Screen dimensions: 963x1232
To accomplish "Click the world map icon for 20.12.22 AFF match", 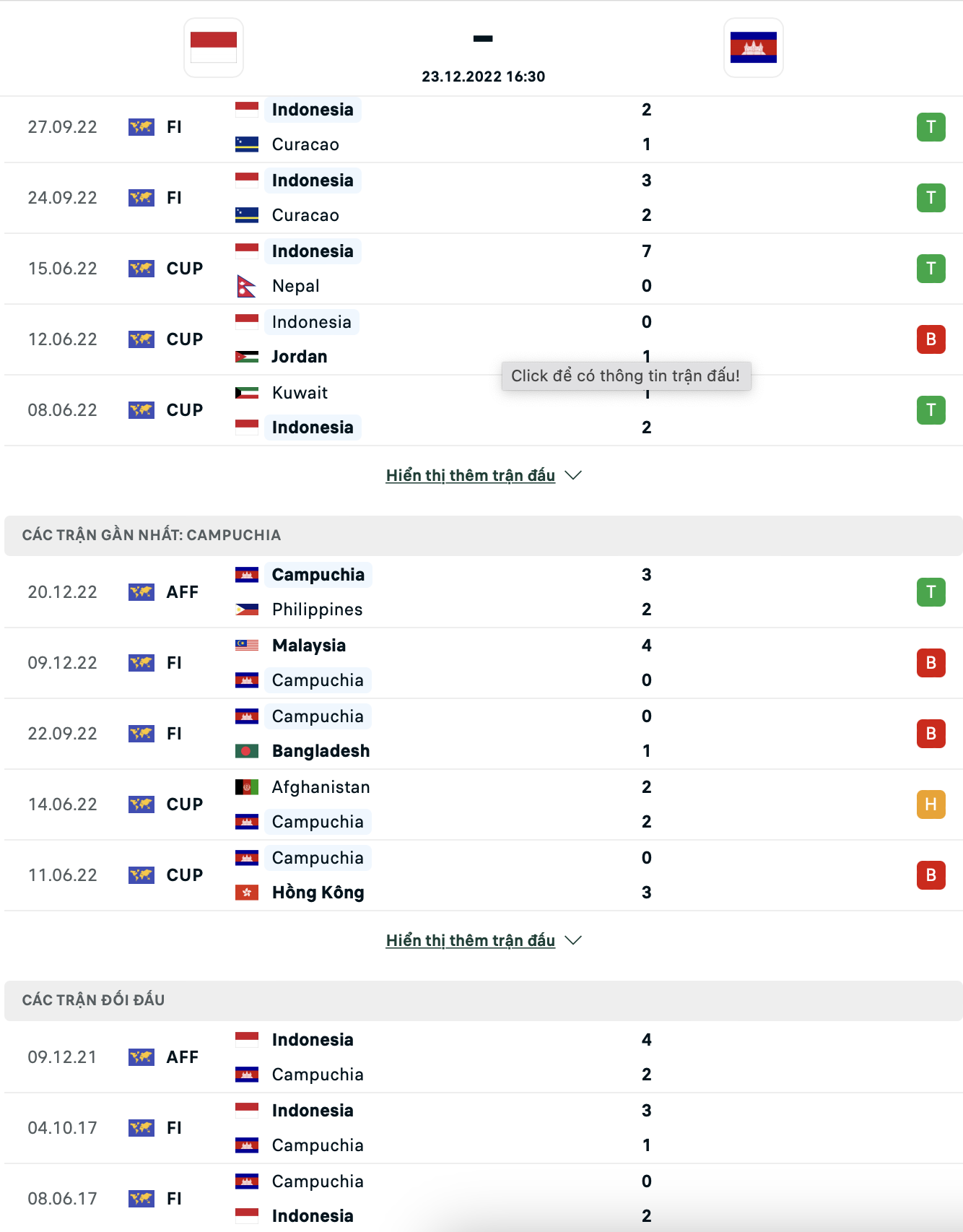I will (141, 592).
